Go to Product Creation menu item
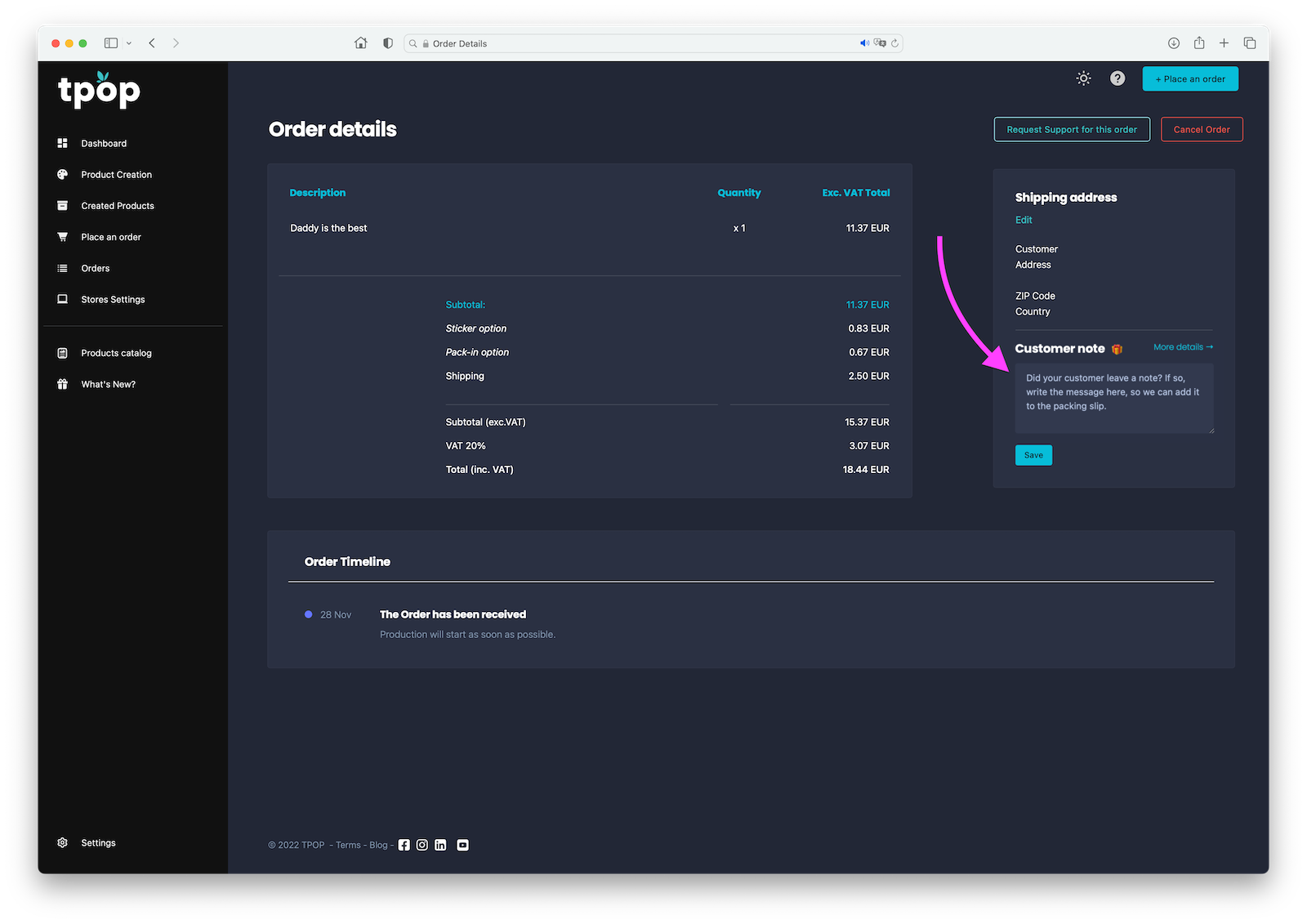1307x924 pixels. [x=116, y=175]
